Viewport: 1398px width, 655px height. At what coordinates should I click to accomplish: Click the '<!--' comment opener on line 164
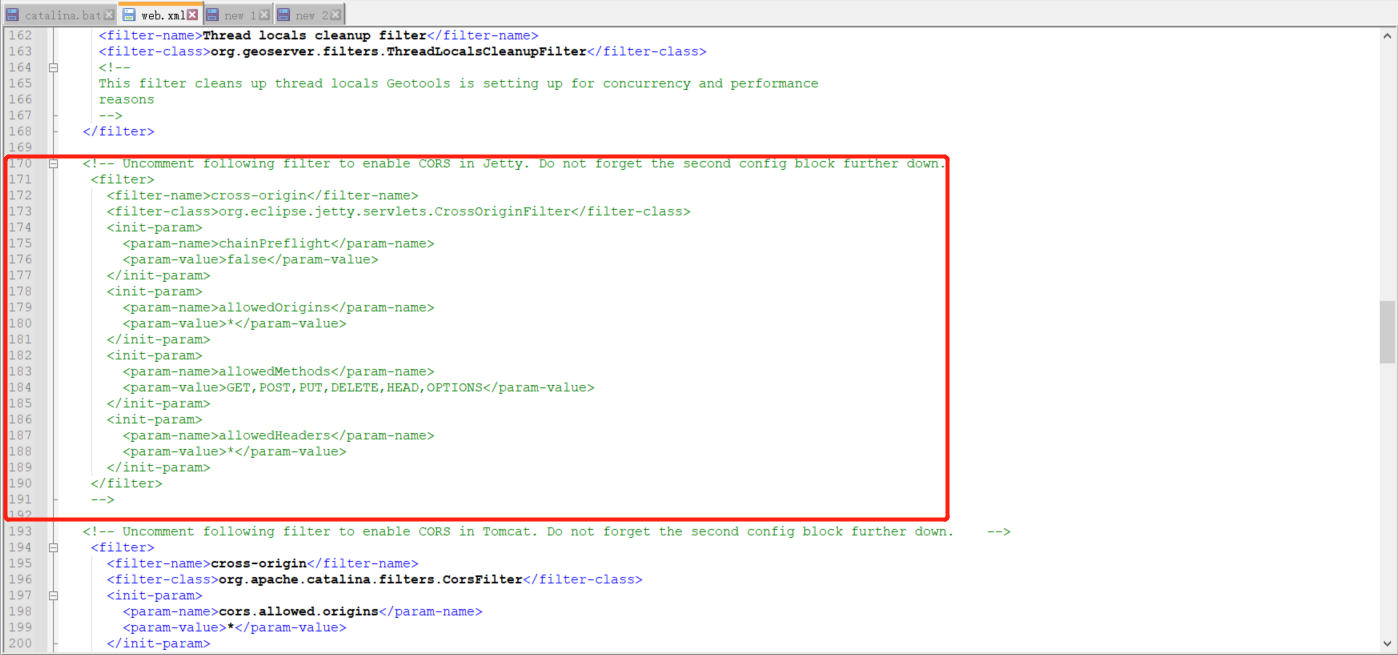tap(114, 68)
